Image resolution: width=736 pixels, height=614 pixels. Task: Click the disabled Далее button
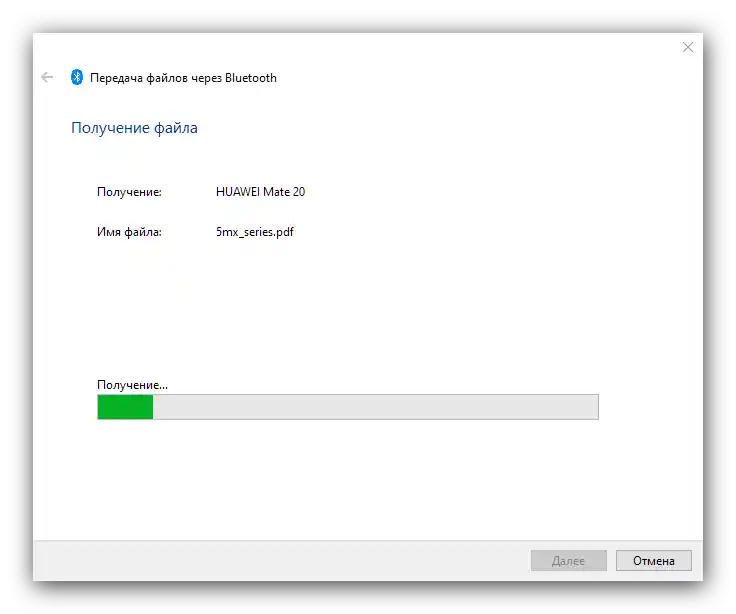coord(568,560)
